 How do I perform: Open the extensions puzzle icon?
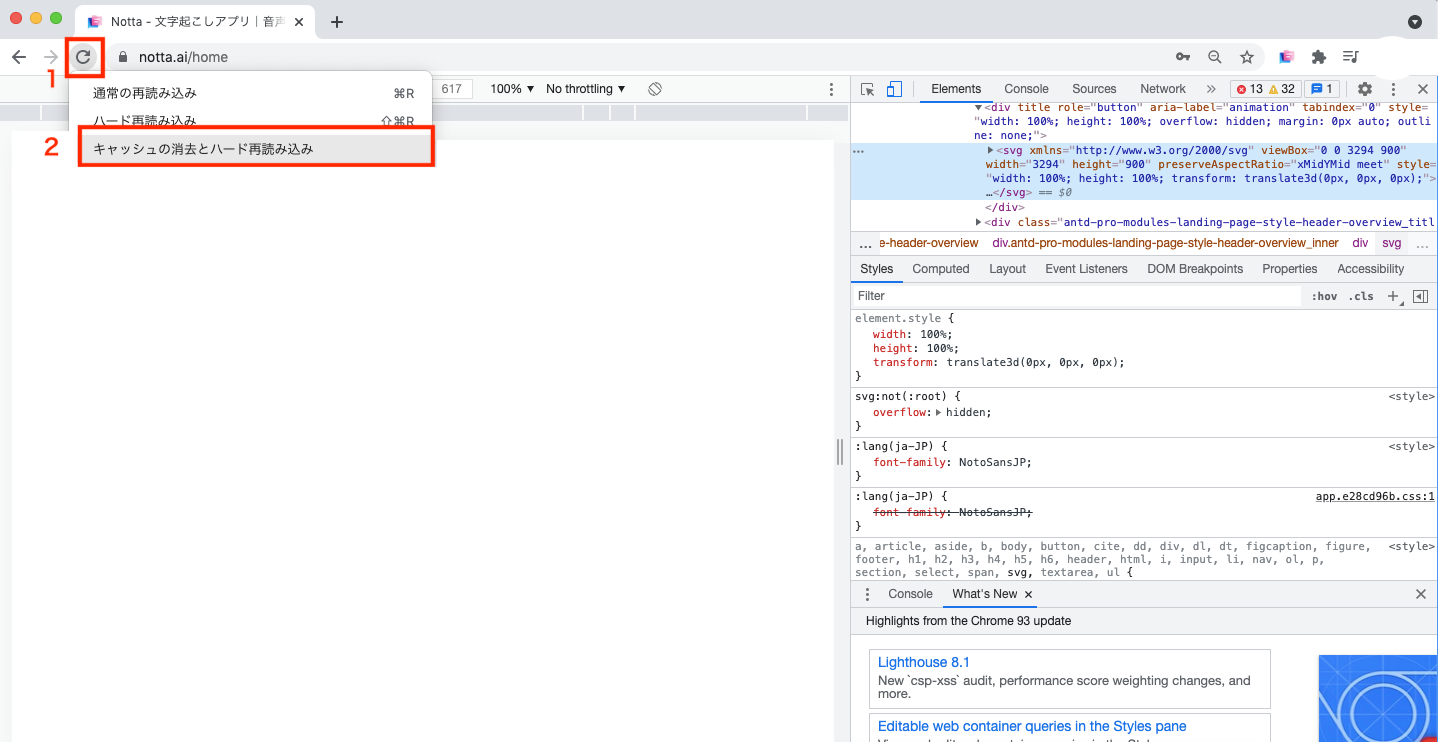[x=1319, y=57]
